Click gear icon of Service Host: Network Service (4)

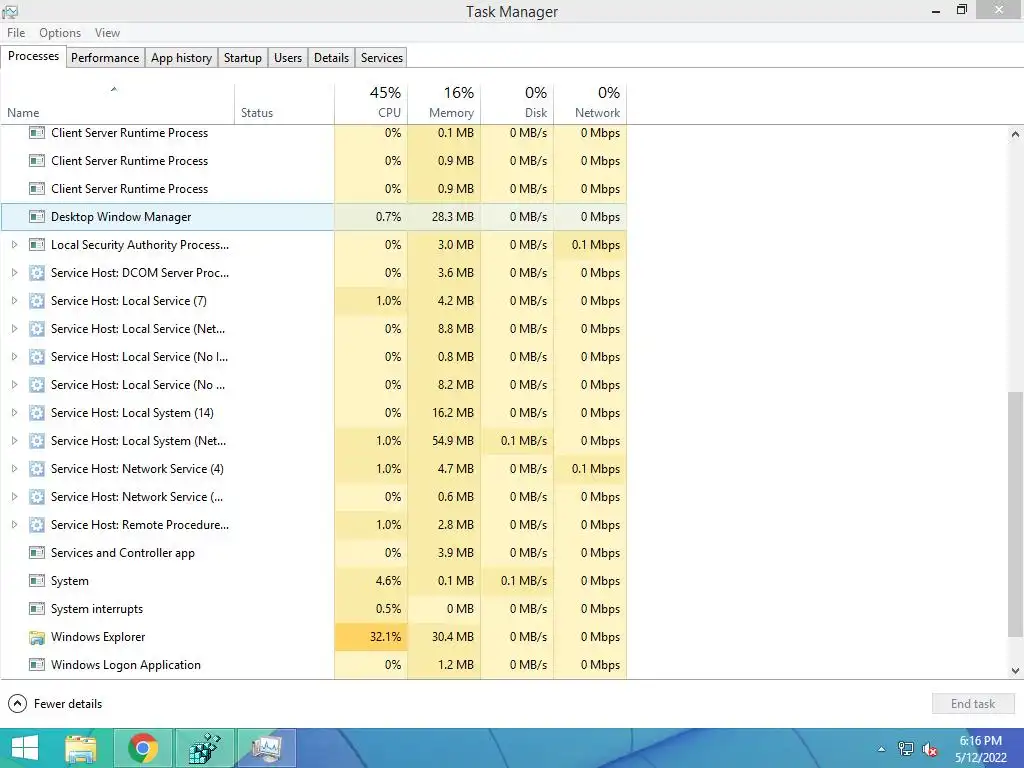[x=37, y=469]
